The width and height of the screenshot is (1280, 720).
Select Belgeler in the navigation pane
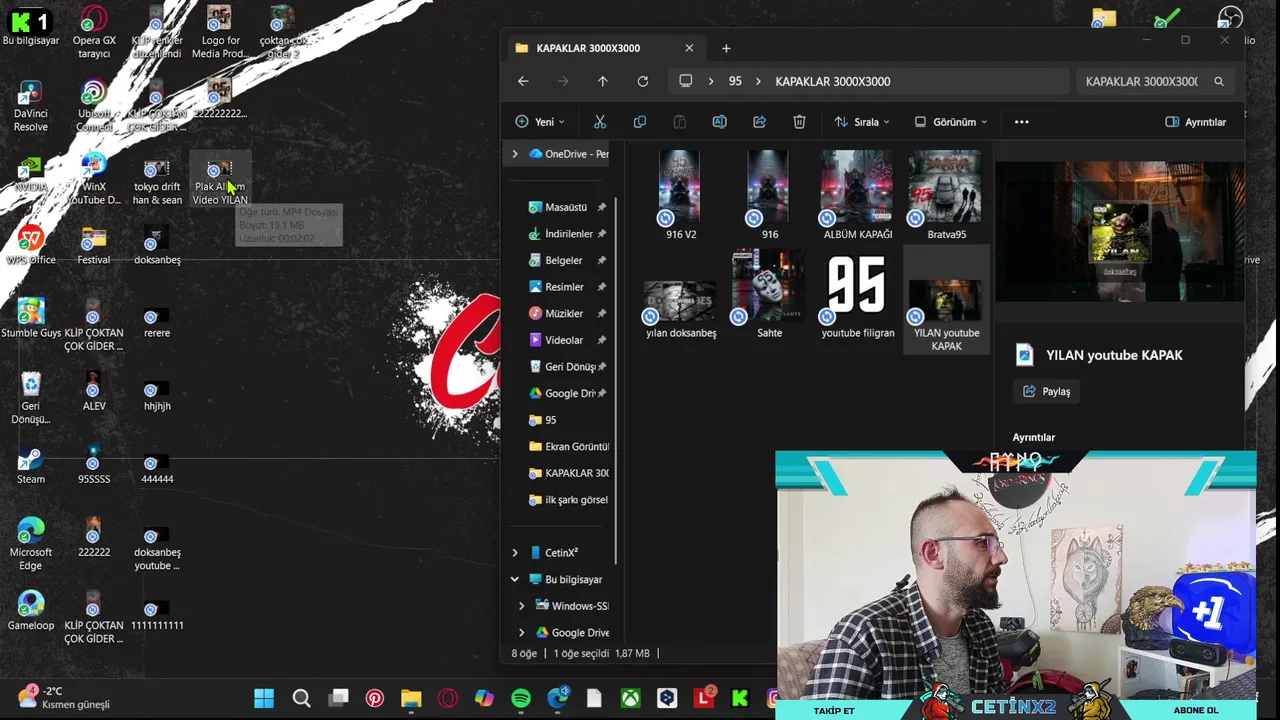tap(566, 260)
